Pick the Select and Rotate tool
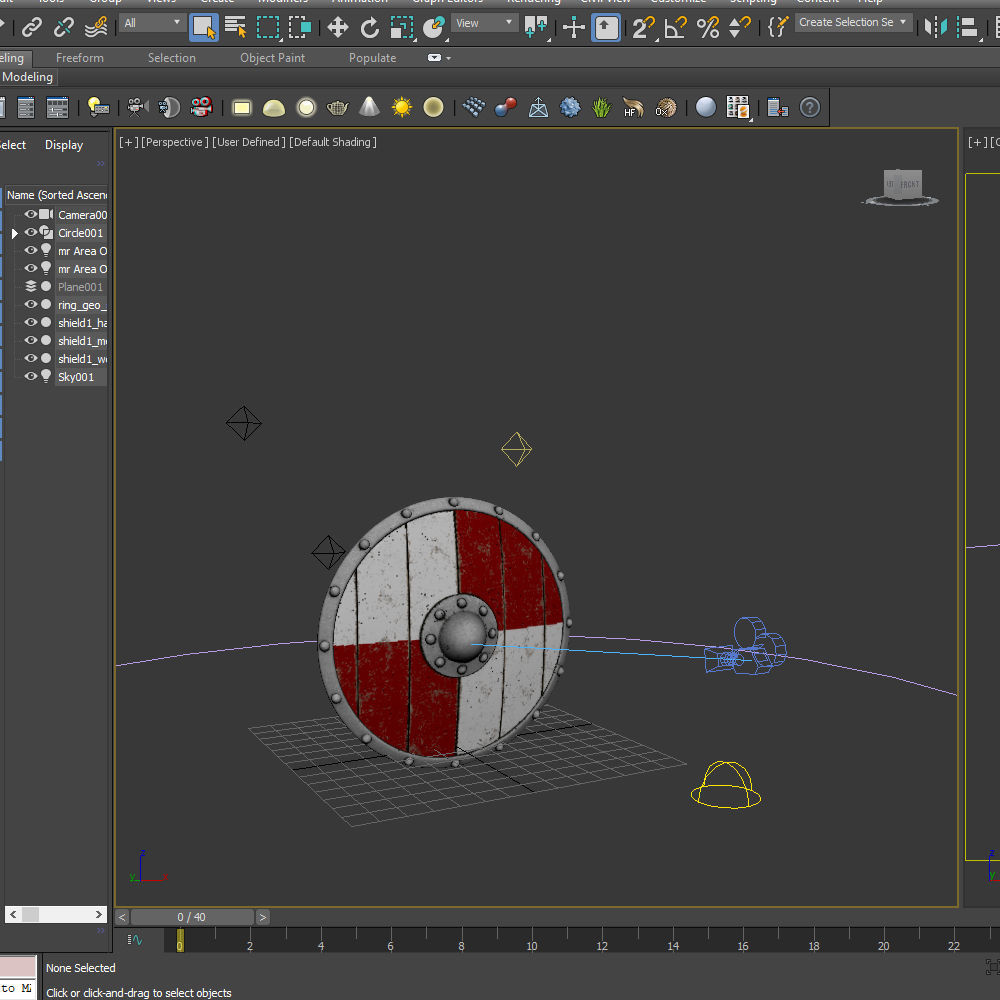 (370, 27)
